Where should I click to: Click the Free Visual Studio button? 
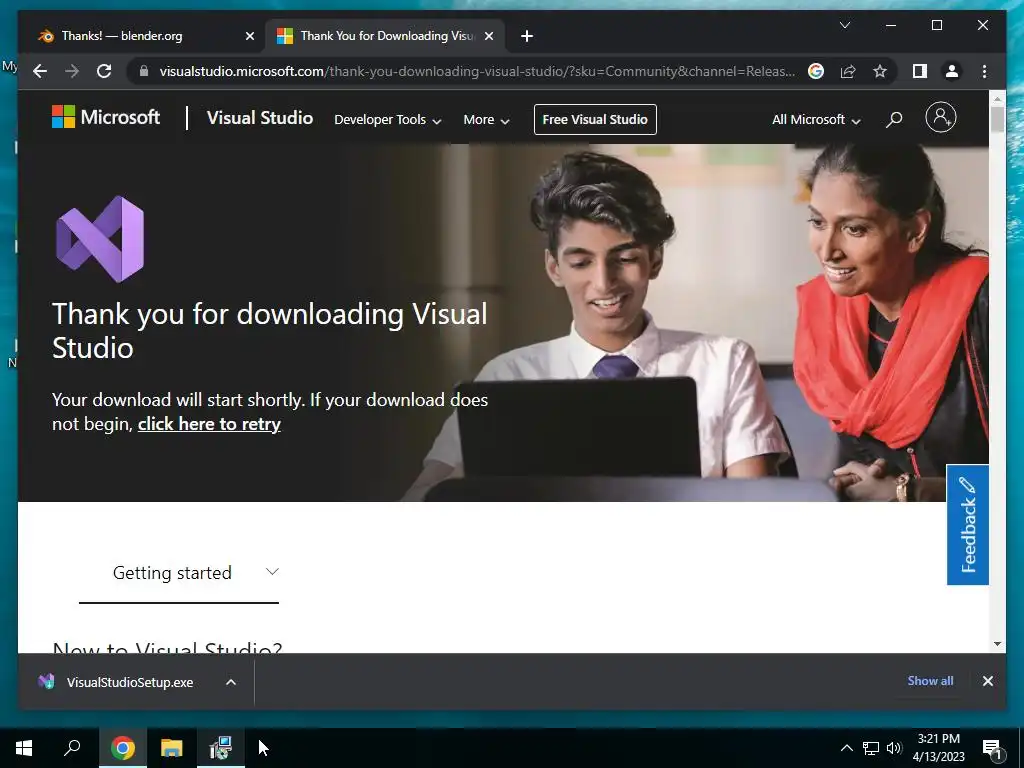[x=595, y=120]
